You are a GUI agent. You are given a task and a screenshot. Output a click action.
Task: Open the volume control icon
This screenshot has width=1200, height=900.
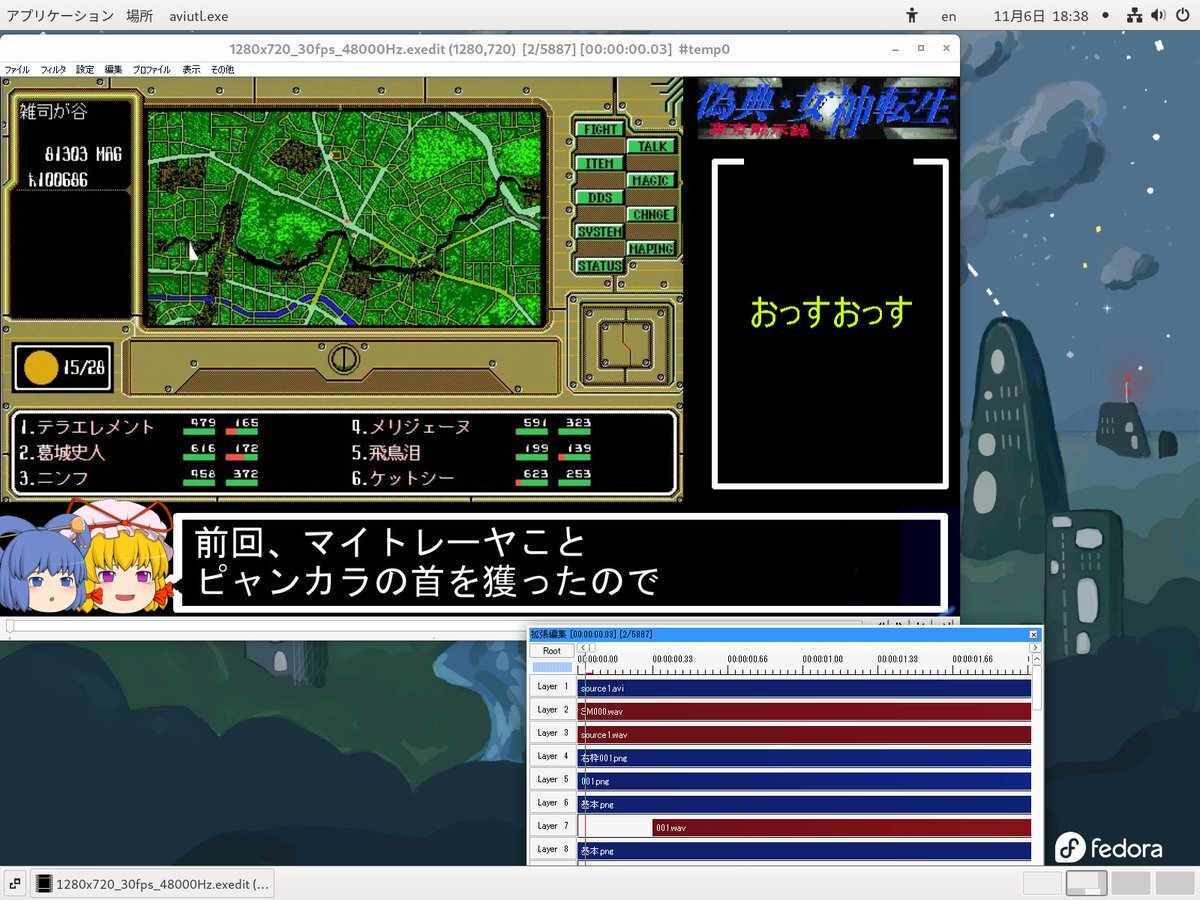[x=1158, y=16]
